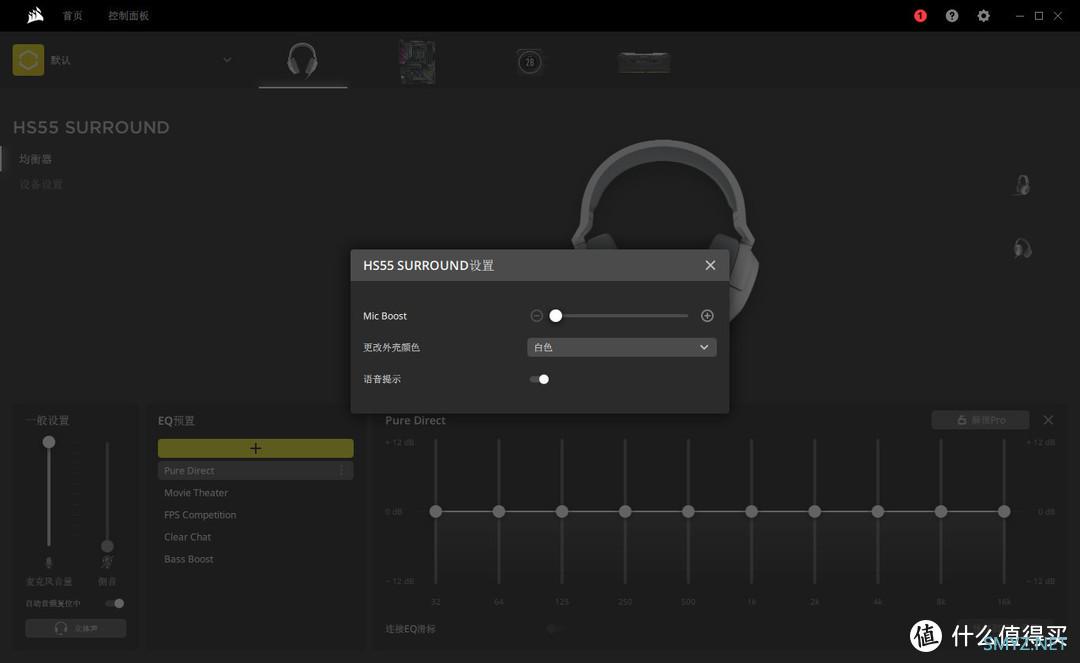1080x663 pixels.
Task: Click the Pro button above the equalizer
Action: pos(980,420)
